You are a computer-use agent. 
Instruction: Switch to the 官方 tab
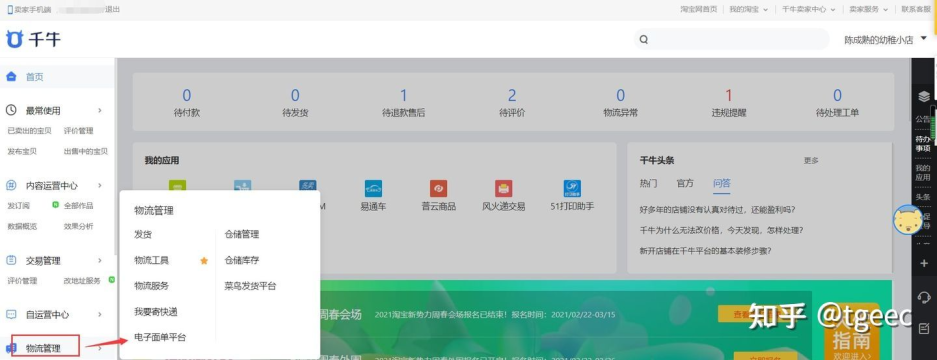[x=685, y=183]
